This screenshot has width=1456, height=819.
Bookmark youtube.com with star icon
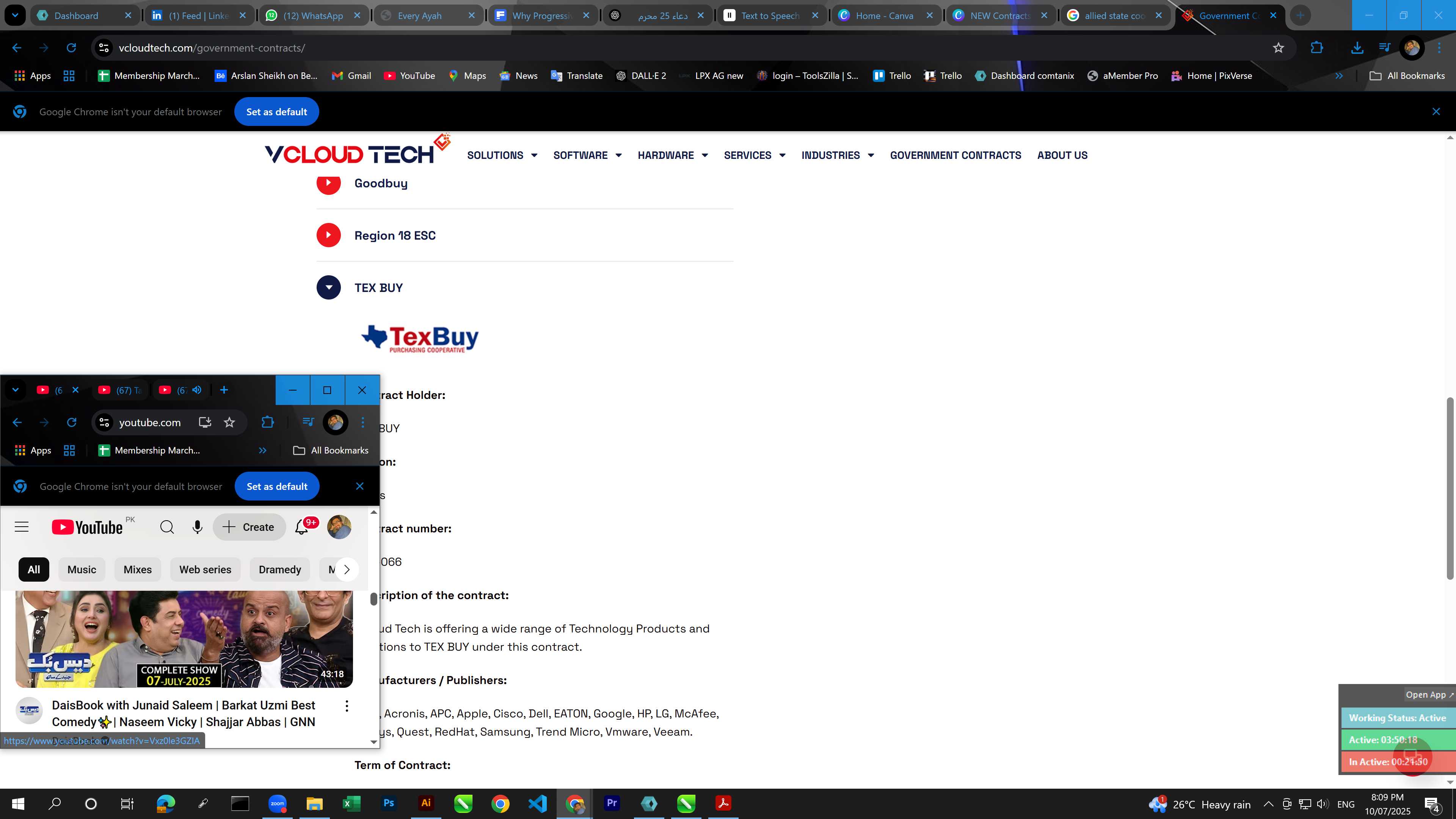tap(229, 422)
